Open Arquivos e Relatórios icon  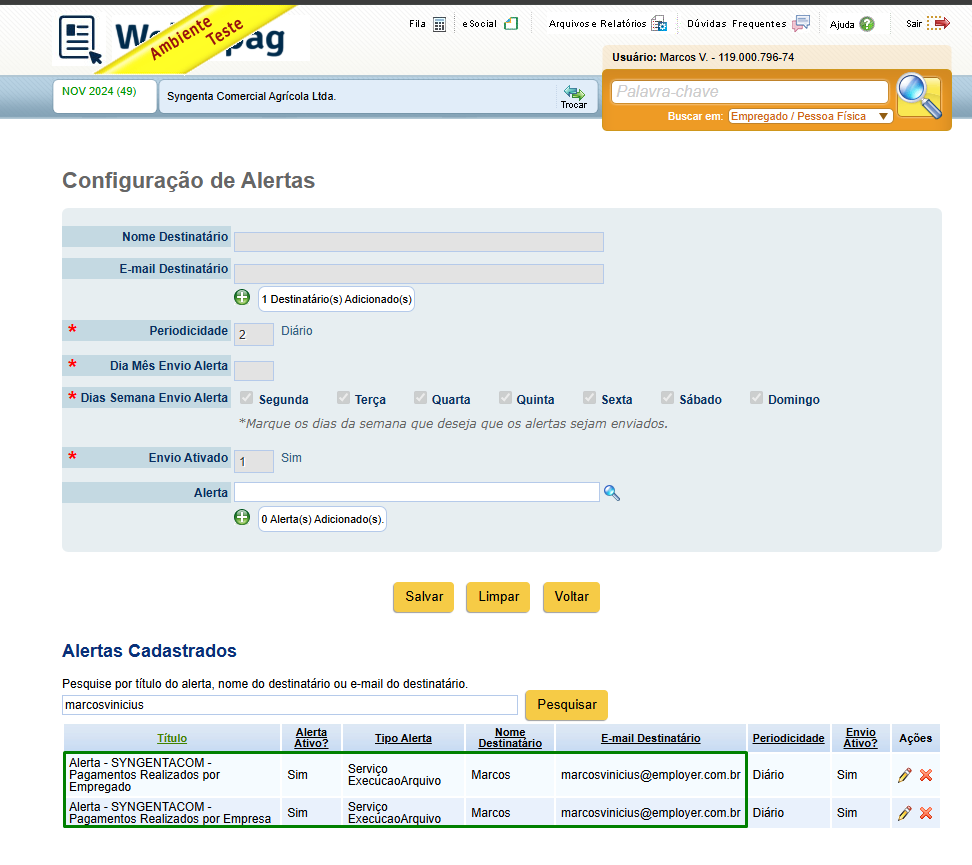click(x=659, y=24)
